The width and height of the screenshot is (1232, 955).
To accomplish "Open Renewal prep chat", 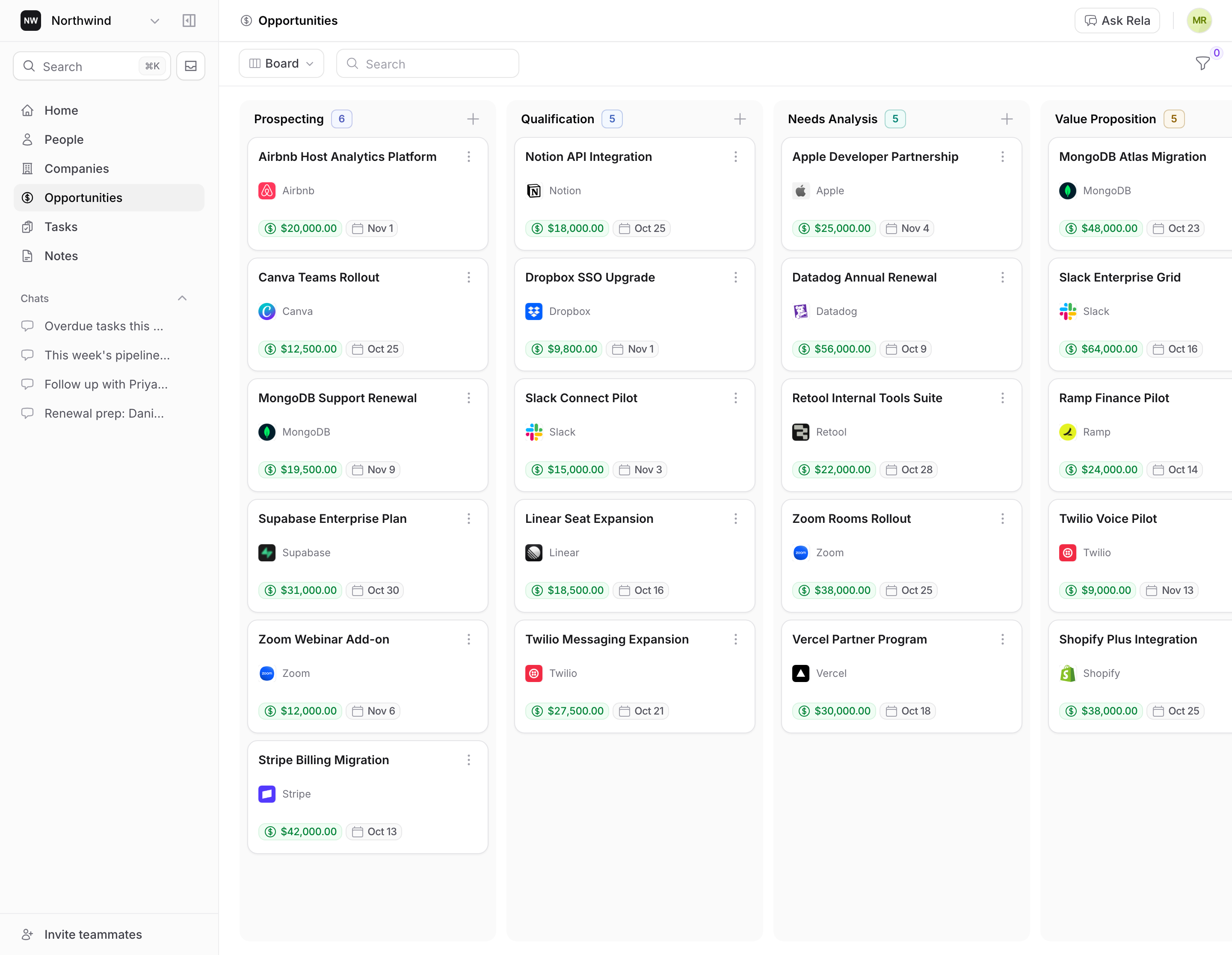I will [x=109, y=413].
